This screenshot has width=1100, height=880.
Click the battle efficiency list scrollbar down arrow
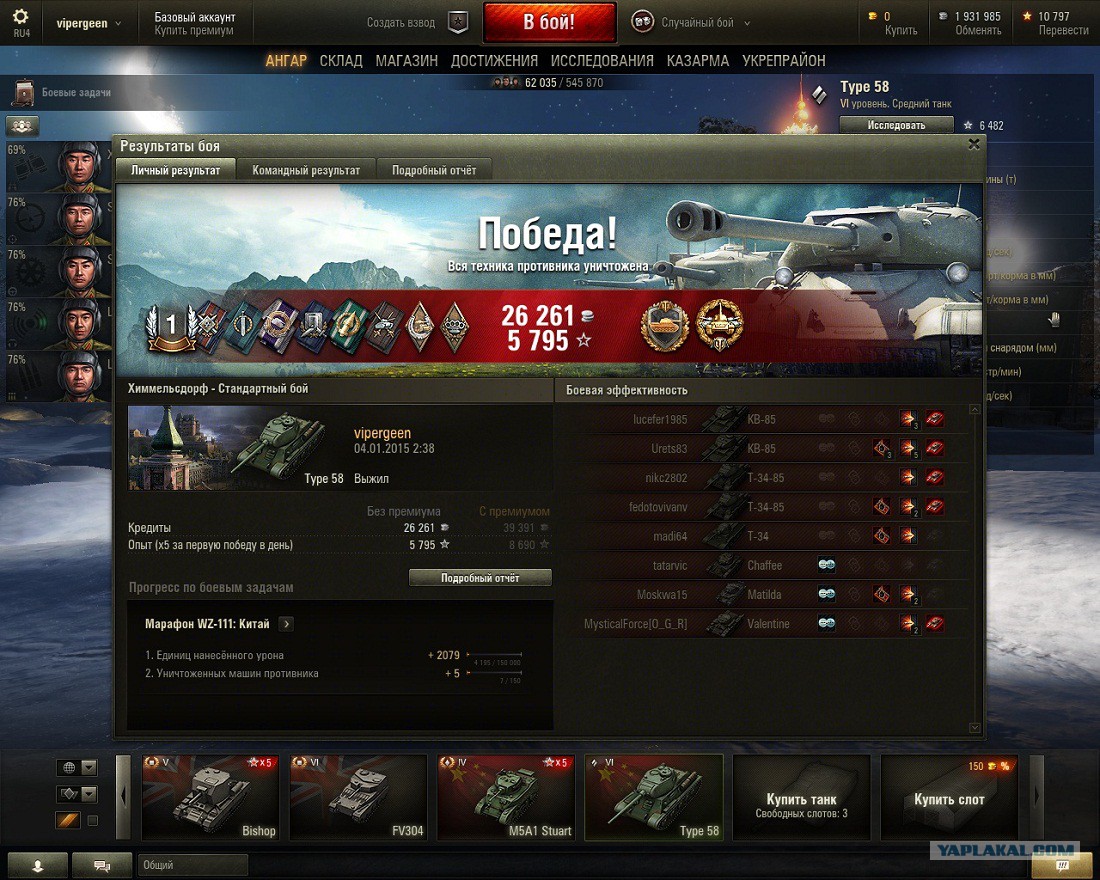pyautogui.click(x=974, y=728)
